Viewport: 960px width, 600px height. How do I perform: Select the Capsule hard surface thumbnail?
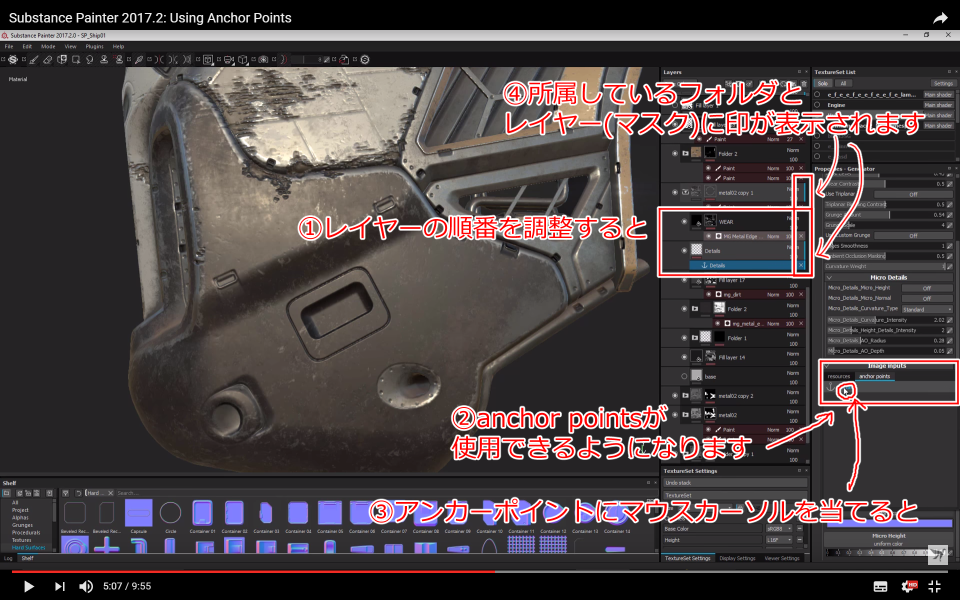pyautogui.click(x=138, y=513)
